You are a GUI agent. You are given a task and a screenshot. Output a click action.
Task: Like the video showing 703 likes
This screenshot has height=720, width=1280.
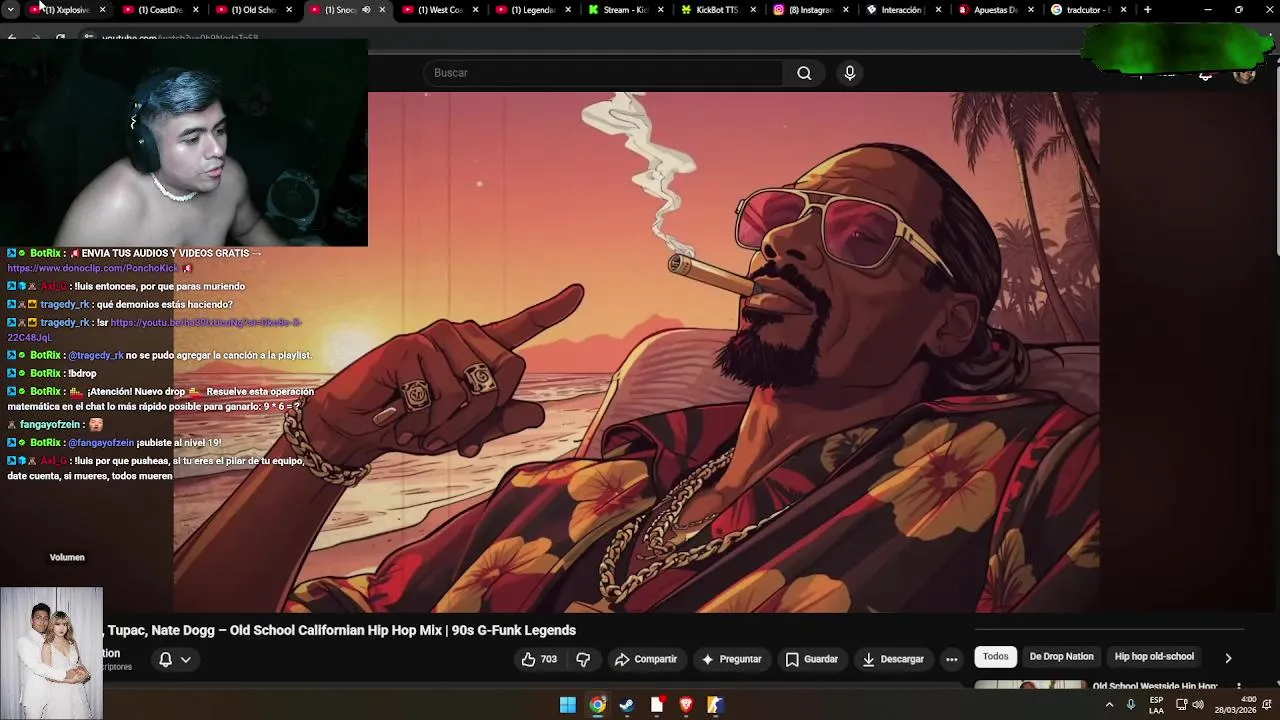(539, 659)
